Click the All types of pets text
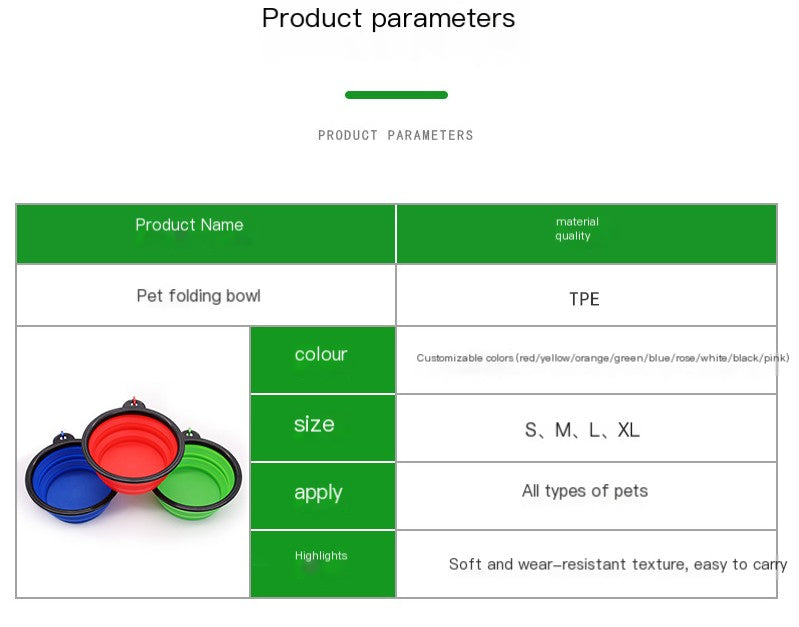799x627 pixels. [x=584, y=491]
